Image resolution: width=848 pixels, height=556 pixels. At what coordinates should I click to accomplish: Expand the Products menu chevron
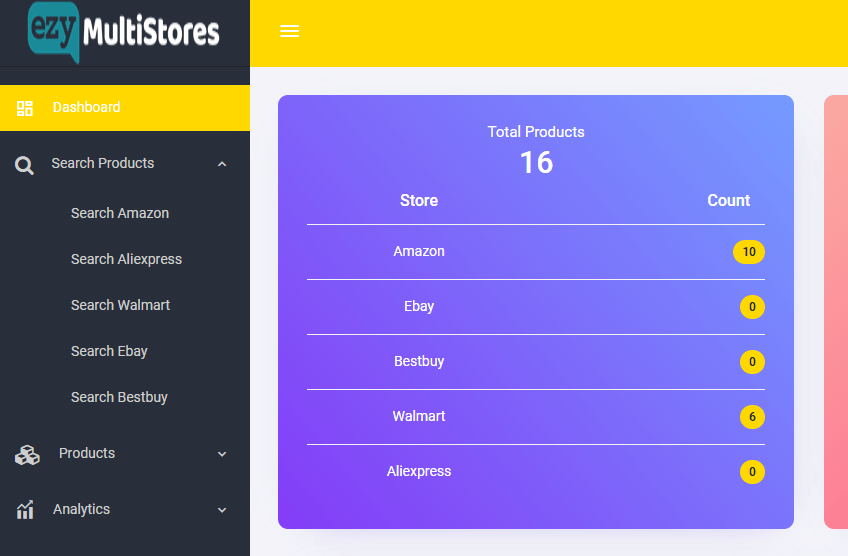point(222,454)
